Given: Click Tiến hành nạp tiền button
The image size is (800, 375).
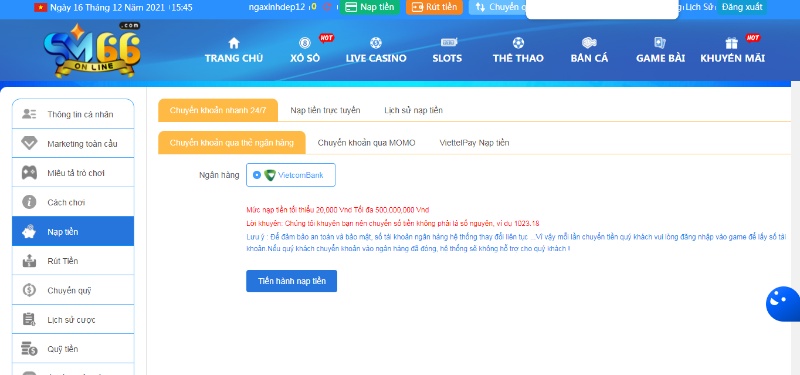Looking at the screenshot, I should click(x=291, y=281).
